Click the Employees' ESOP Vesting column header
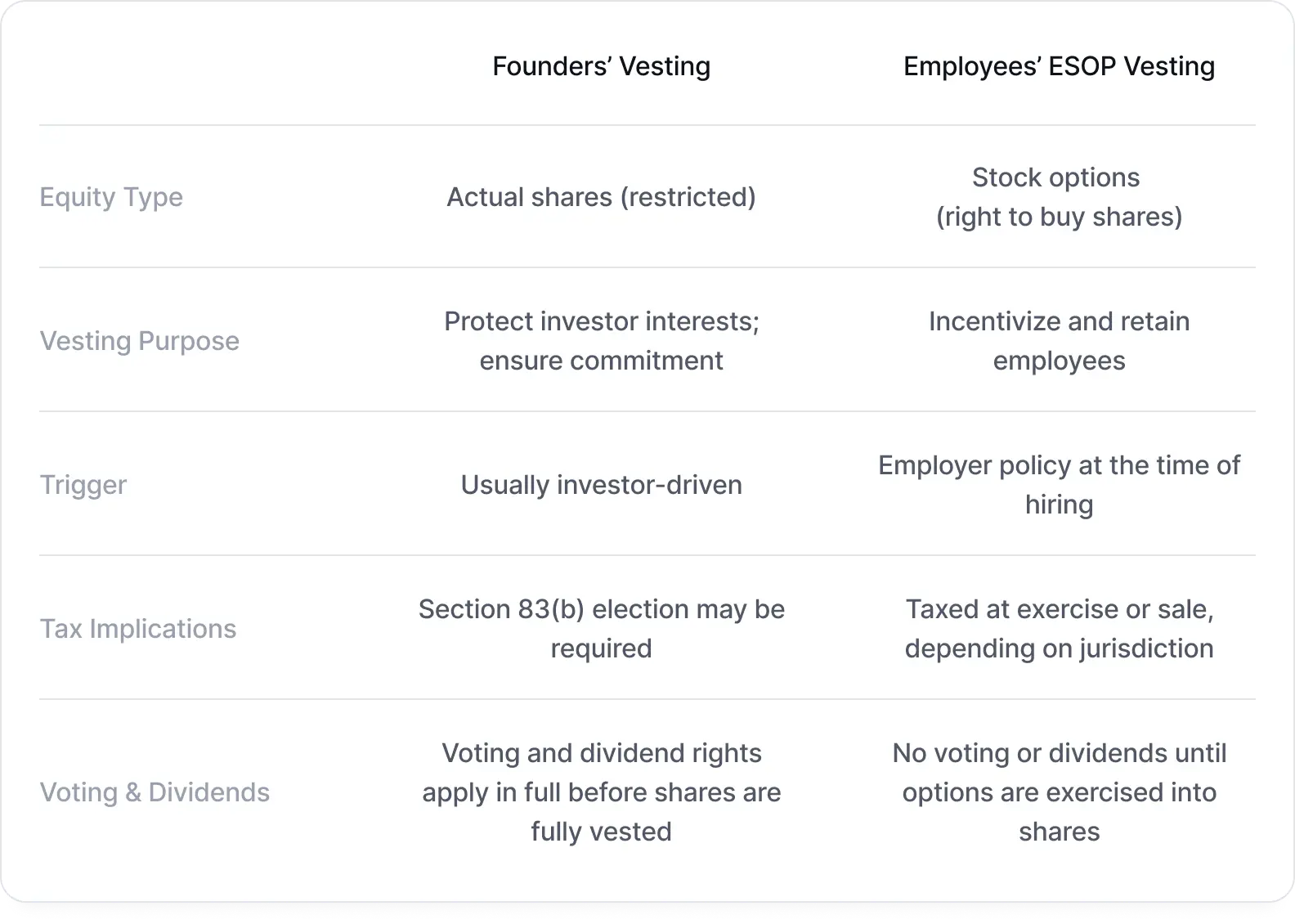Viewport: 1295px width, 924px height. [x=1059, y=66]
